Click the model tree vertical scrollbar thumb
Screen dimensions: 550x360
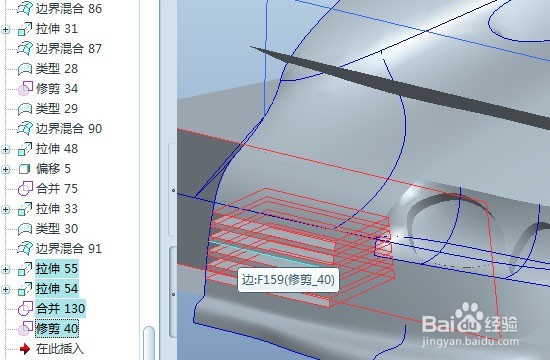click(x=149, y=343)
